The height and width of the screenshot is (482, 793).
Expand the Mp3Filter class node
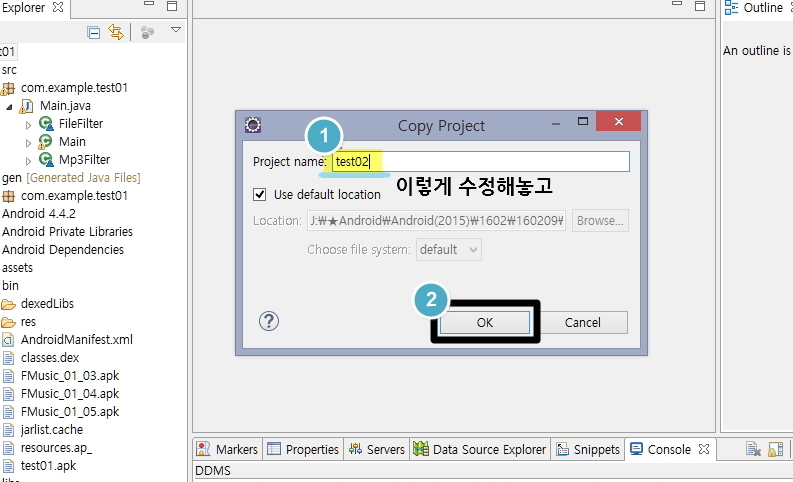28,161
